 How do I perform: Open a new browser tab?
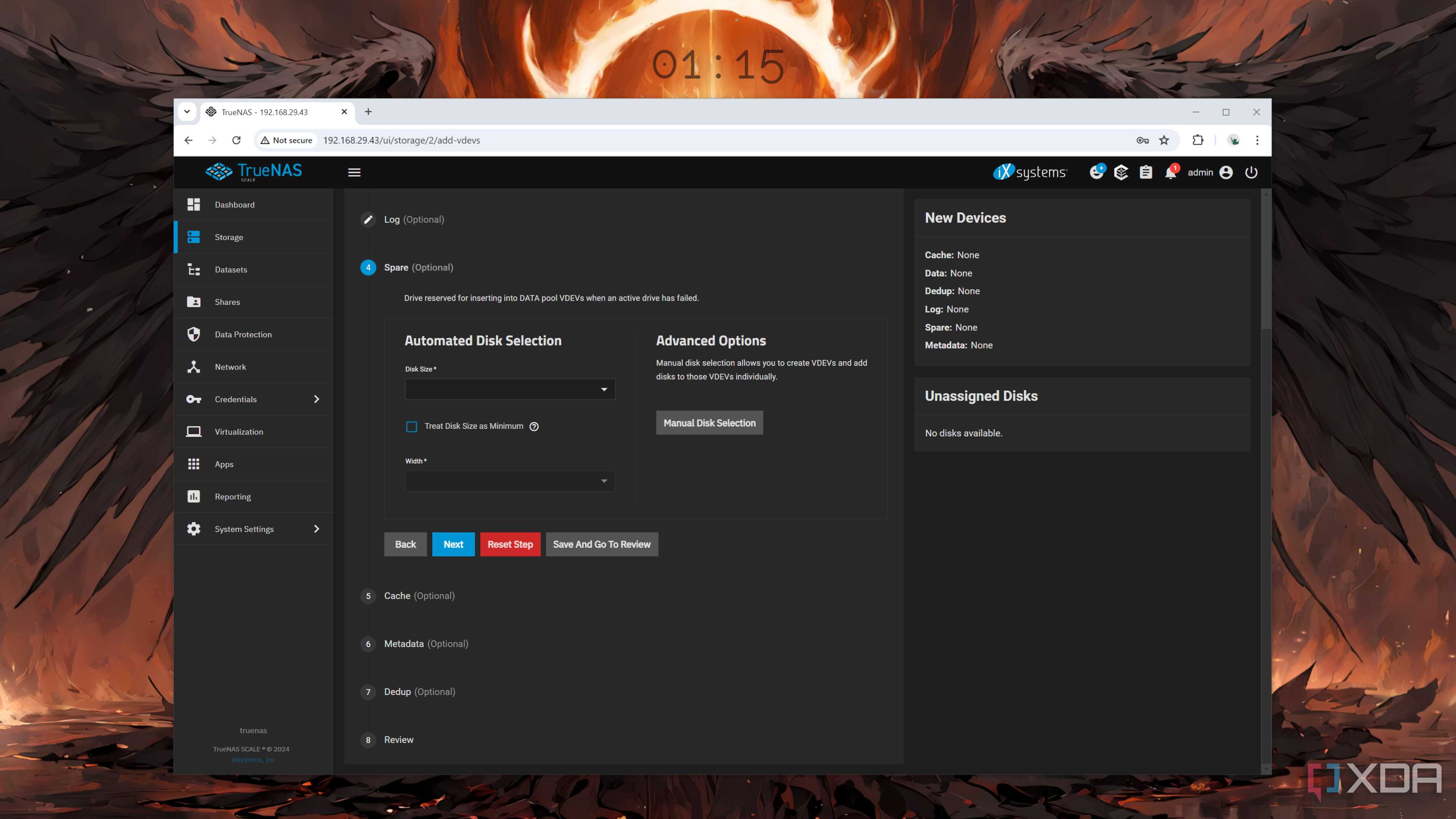pyautogui.click(x=368, y=112)
